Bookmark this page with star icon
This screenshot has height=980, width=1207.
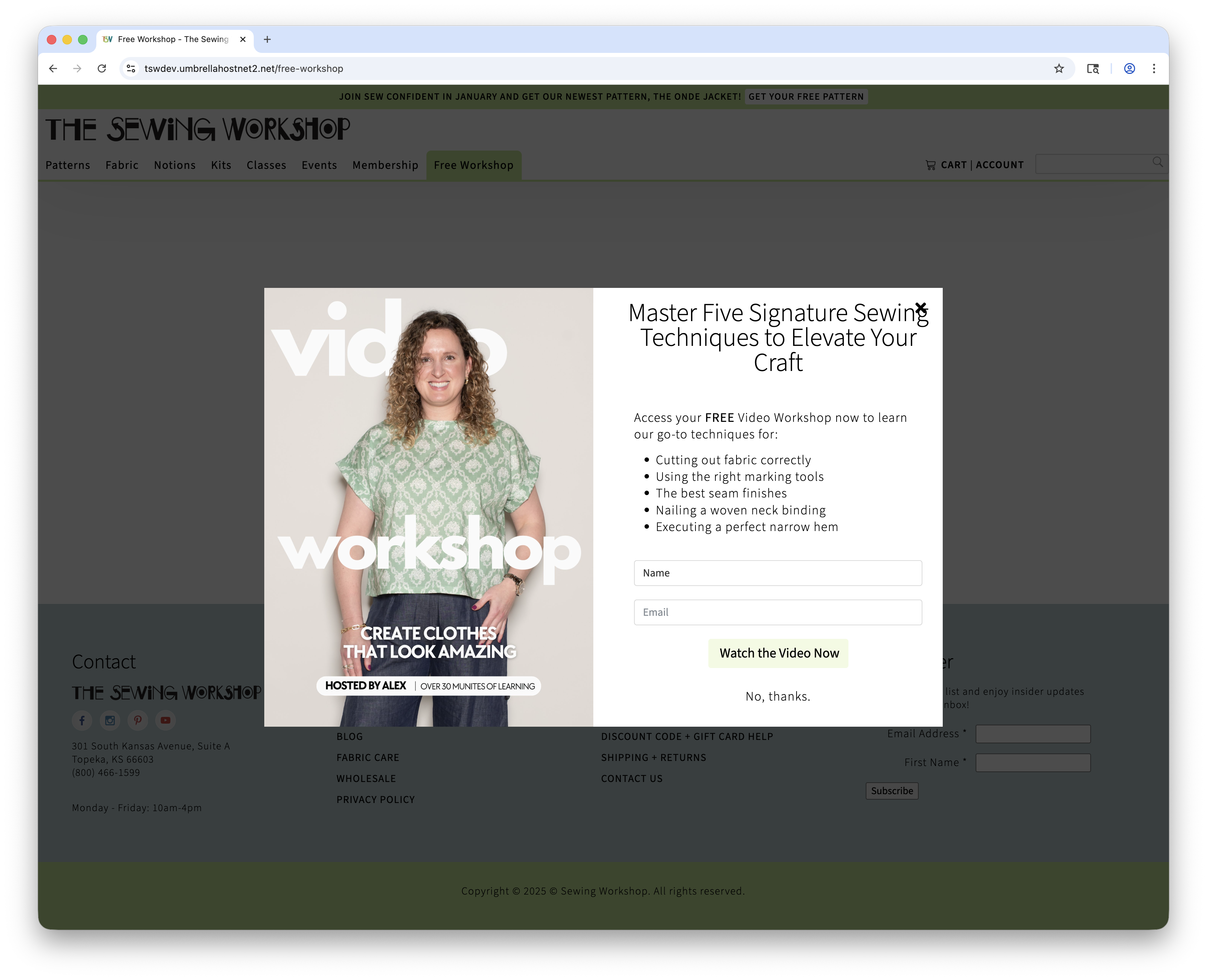tap(1058, 68)
